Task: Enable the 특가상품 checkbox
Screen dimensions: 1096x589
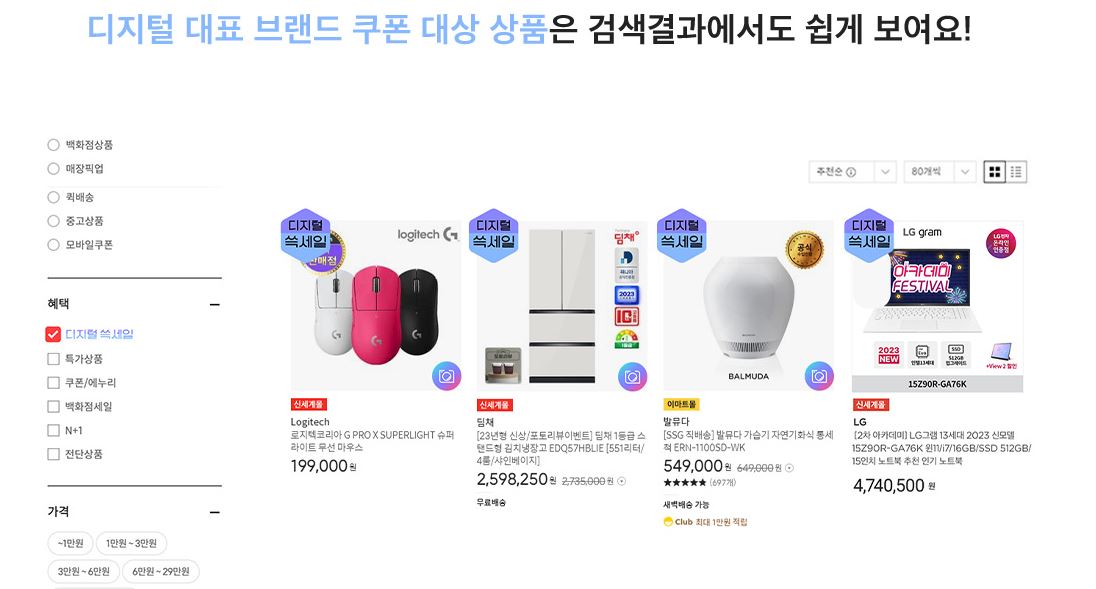Action: pyautogui.click(x=53, y=358)
